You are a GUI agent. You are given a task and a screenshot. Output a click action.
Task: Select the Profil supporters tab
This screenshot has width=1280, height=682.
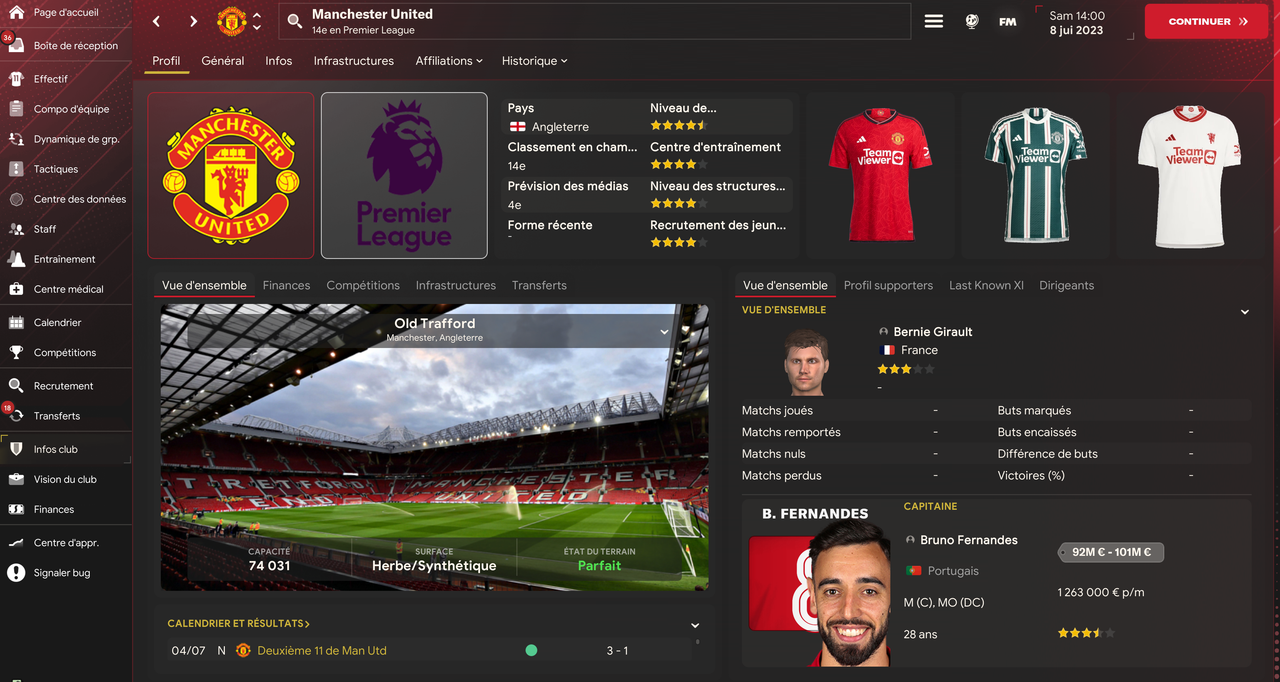[x=888, y=285]
